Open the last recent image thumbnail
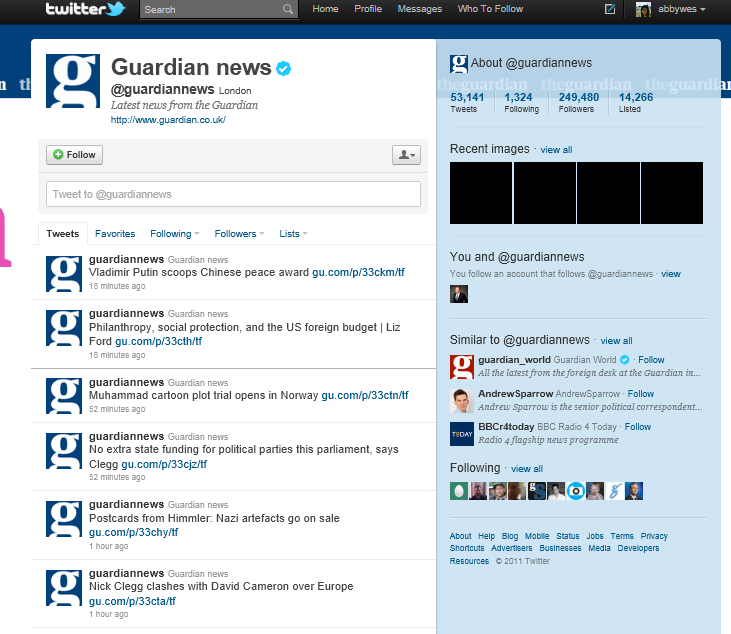The width and height of the screenshot is (731, 634). tap(672, 193)
